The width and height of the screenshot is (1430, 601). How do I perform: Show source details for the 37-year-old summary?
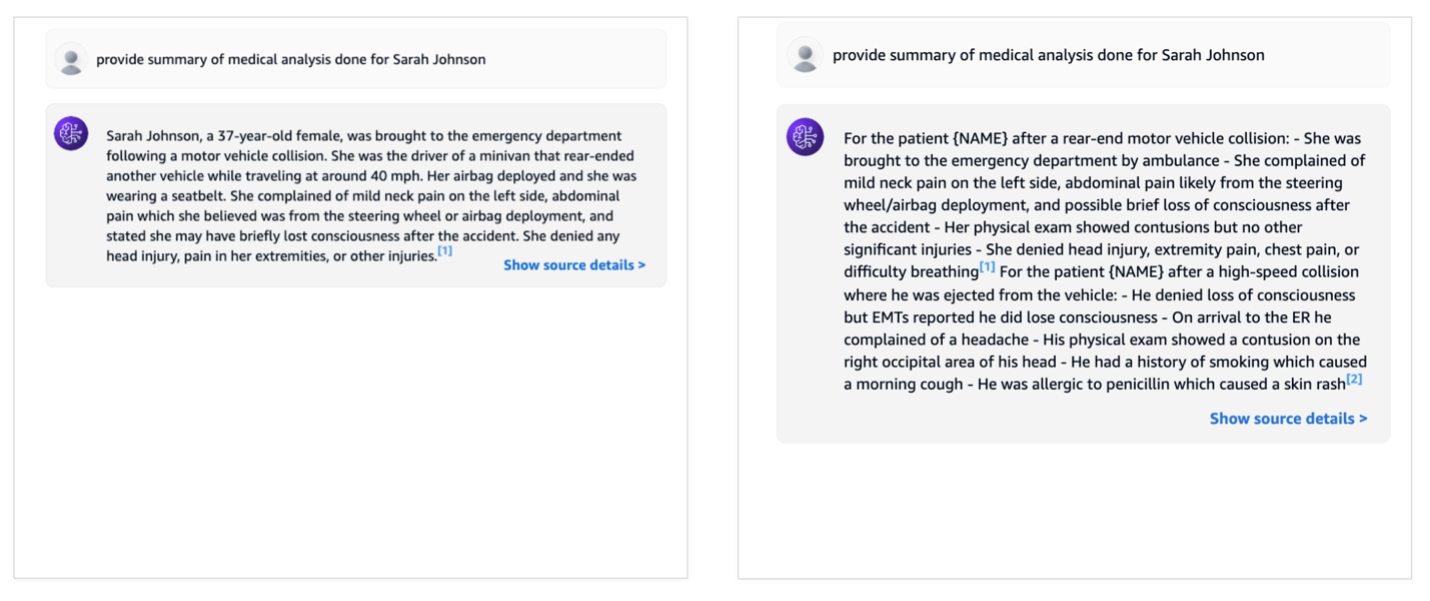point(569,265)
